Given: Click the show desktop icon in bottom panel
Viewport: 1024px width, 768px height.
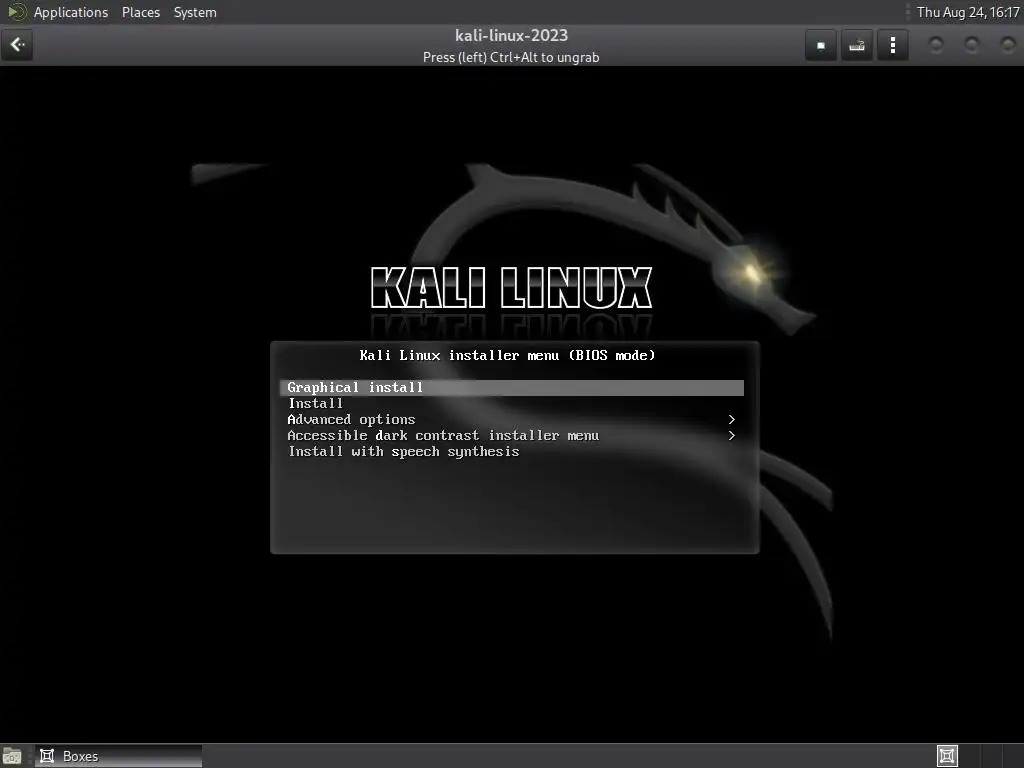Looking at the screenshot, I should tap(12, 756).
